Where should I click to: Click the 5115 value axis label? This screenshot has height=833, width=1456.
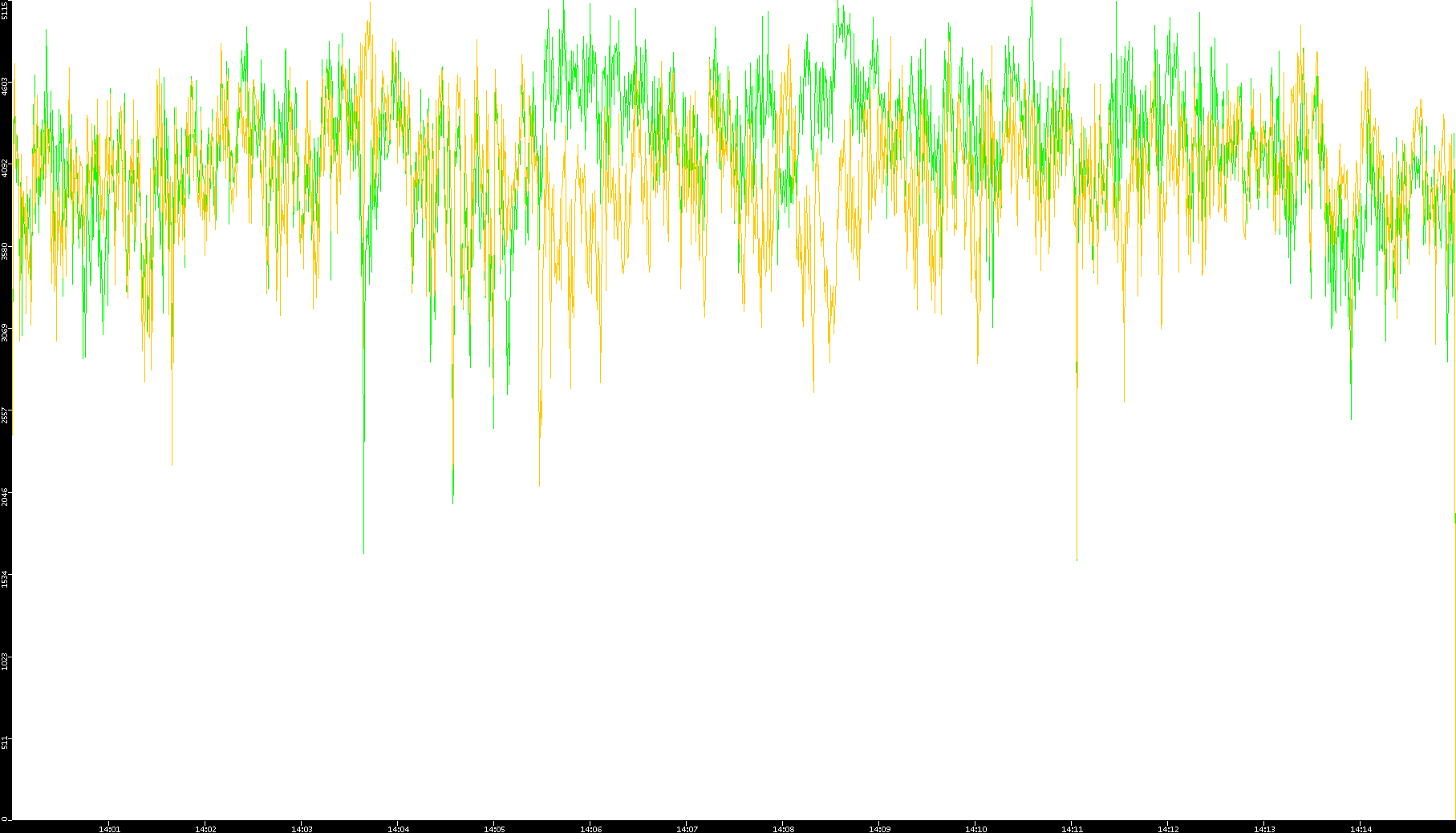[6, 10]
